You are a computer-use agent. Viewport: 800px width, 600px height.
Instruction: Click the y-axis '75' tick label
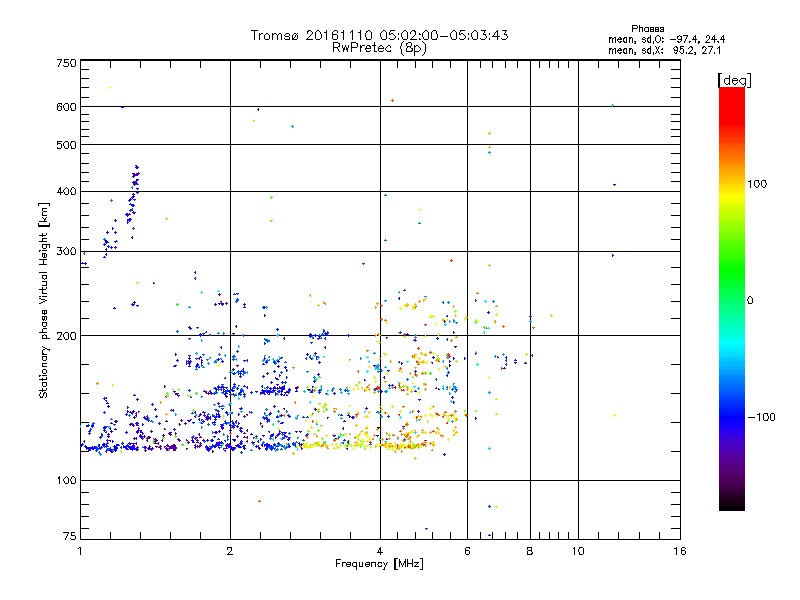pyautogui.click(x=70, y=536)
